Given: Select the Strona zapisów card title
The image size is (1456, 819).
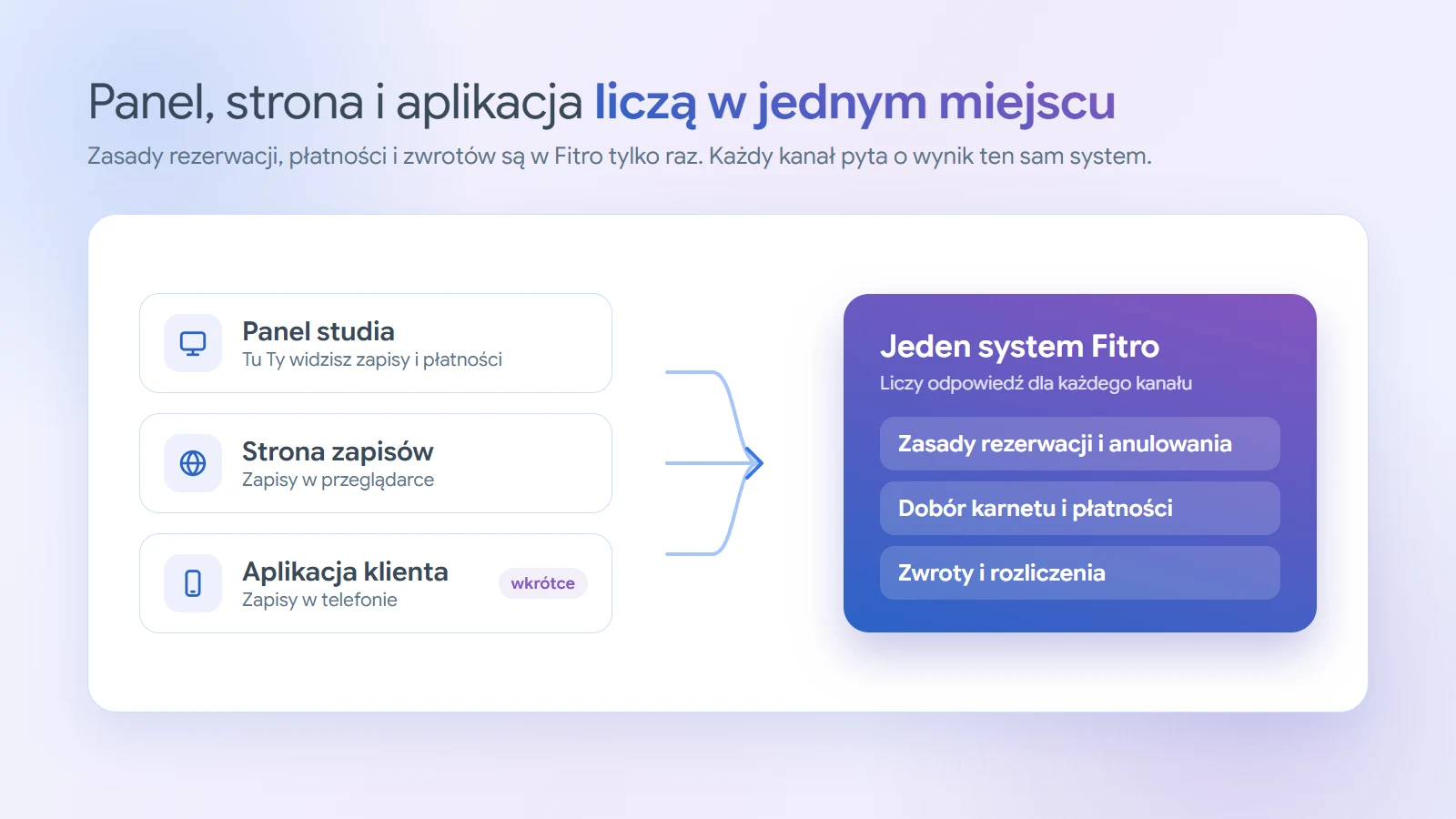Looking at the screenshot, I should (x=338, y=451).
